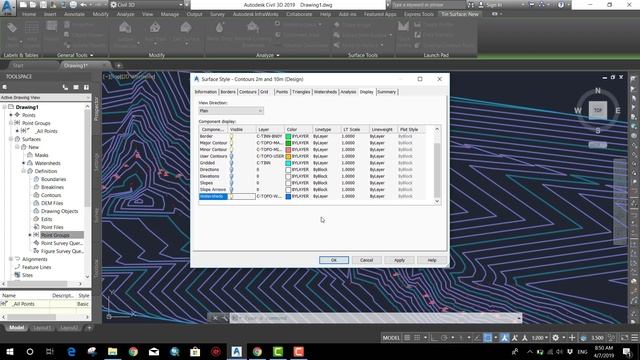
Task: Open new drawing tab plus button
Action: click(118, 65)
